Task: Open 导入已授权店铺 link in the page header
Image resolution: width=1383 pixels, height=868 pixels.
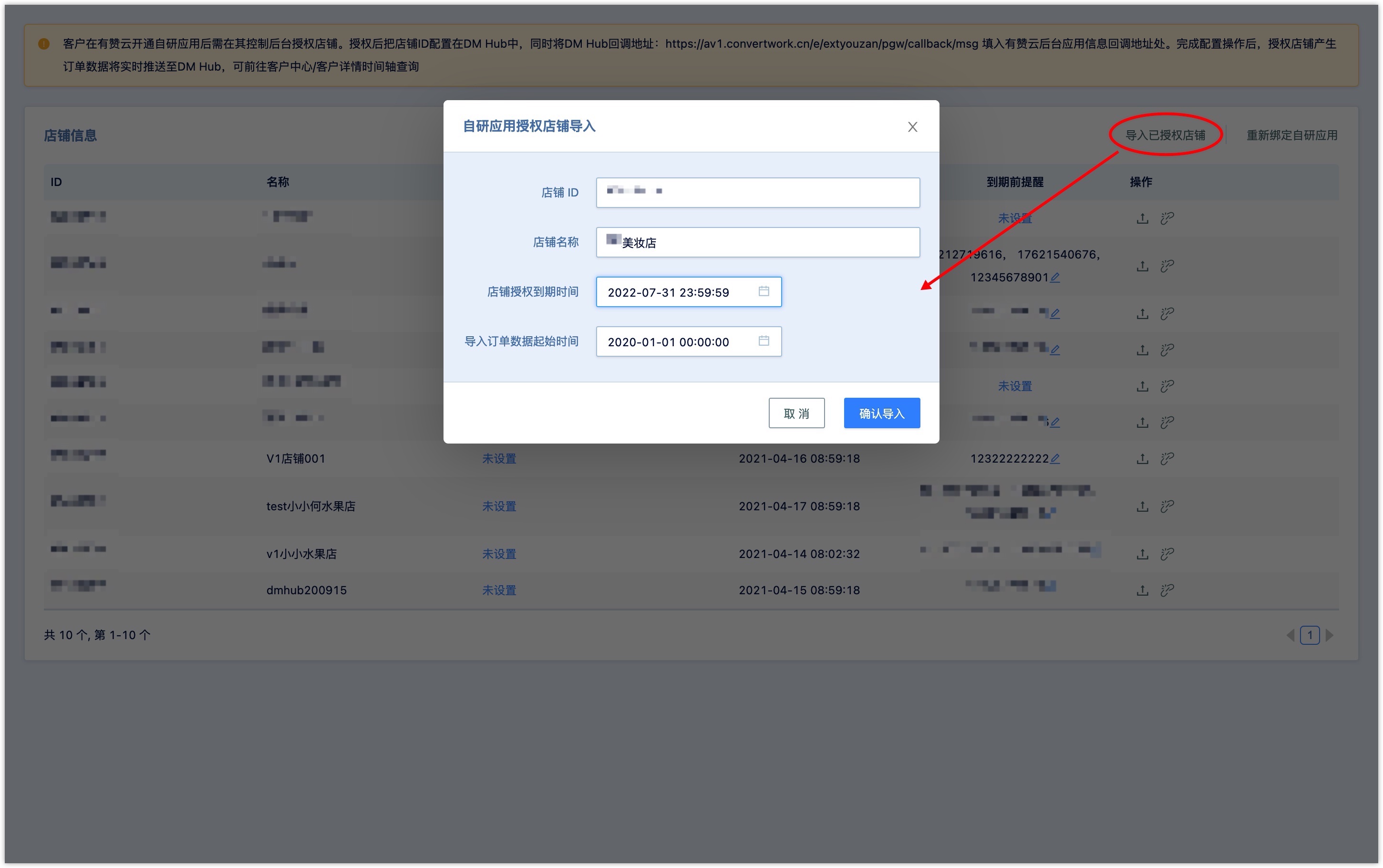Action: 1165,135
